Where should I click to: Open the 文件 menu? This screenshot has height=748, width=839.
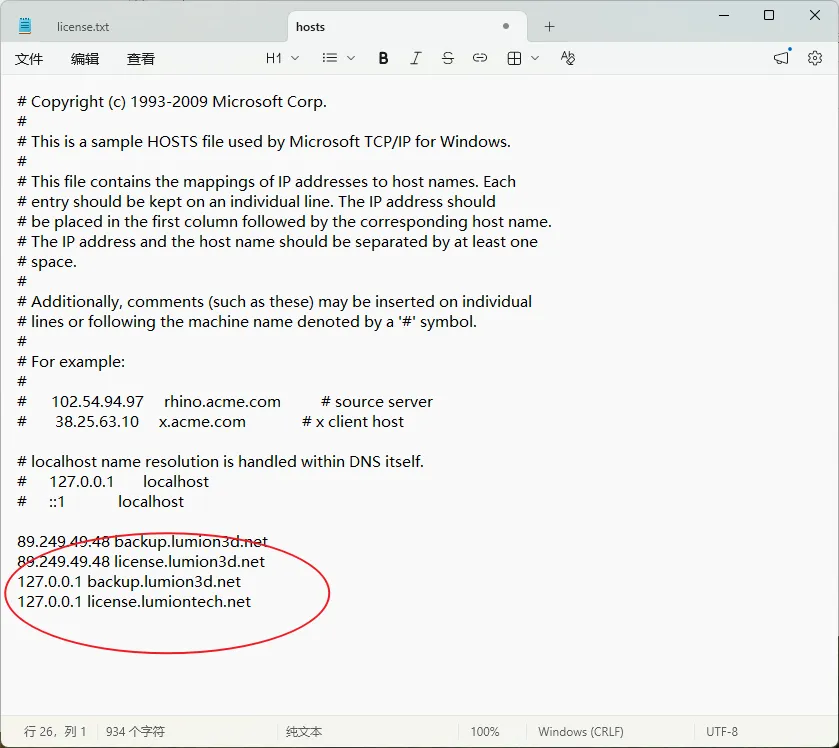(29, 58)
